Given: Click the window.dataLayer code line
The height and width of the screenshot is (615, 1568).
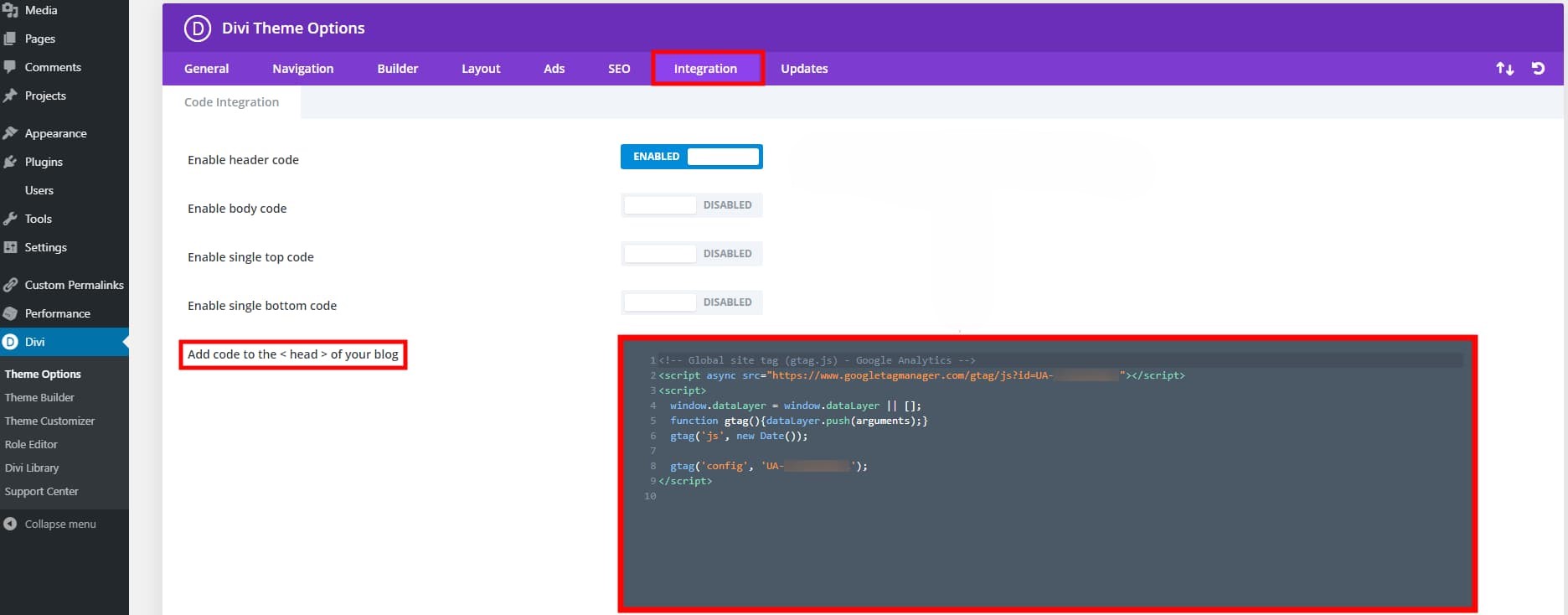Looking at the screenshot, I should (x=795, y=406).
